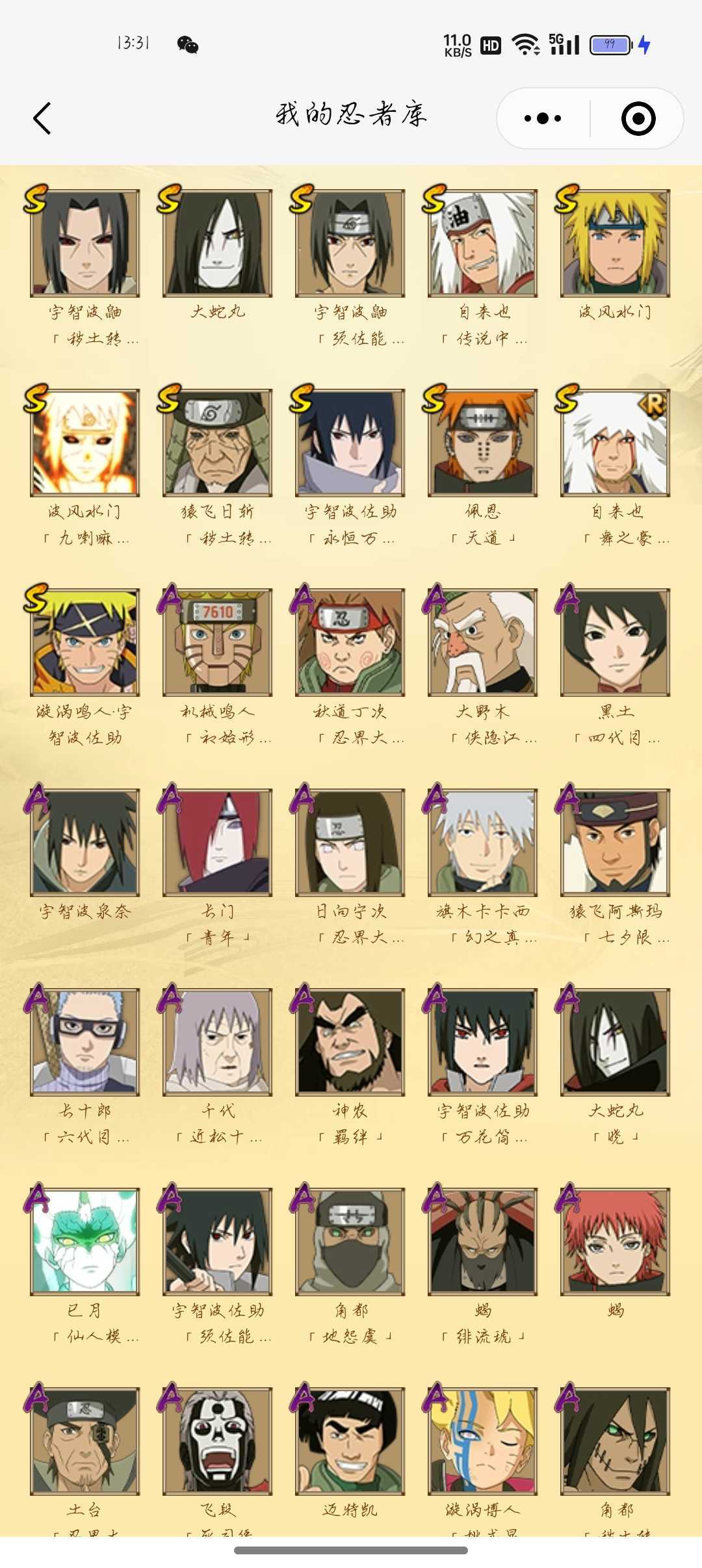Viewport: 702px width, 1568px height.
Task: Go back with the left arrow
Action: click(x=42, y=118)
